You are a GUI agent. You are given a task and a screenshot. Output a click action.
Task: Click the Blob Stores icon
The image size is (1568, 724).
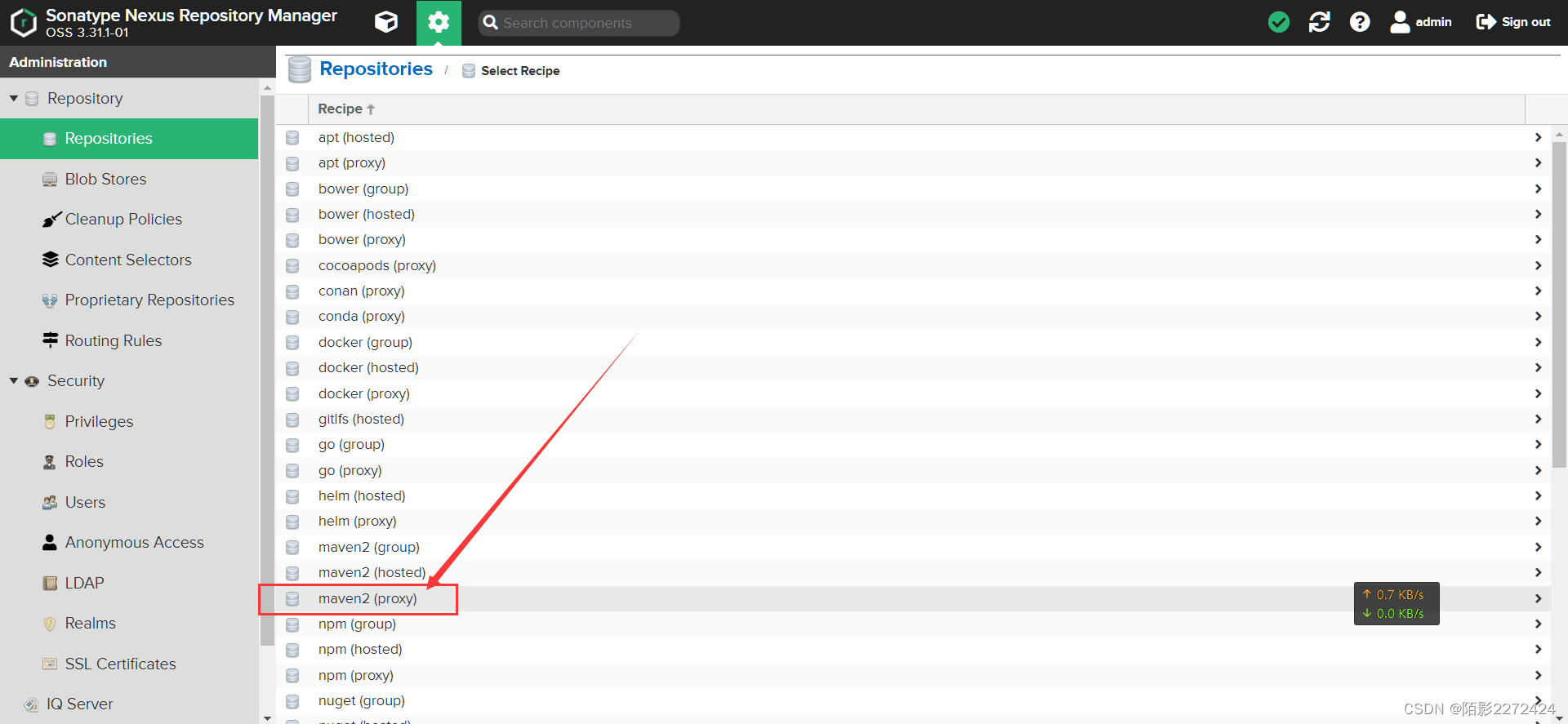click(x=50, y=180)
